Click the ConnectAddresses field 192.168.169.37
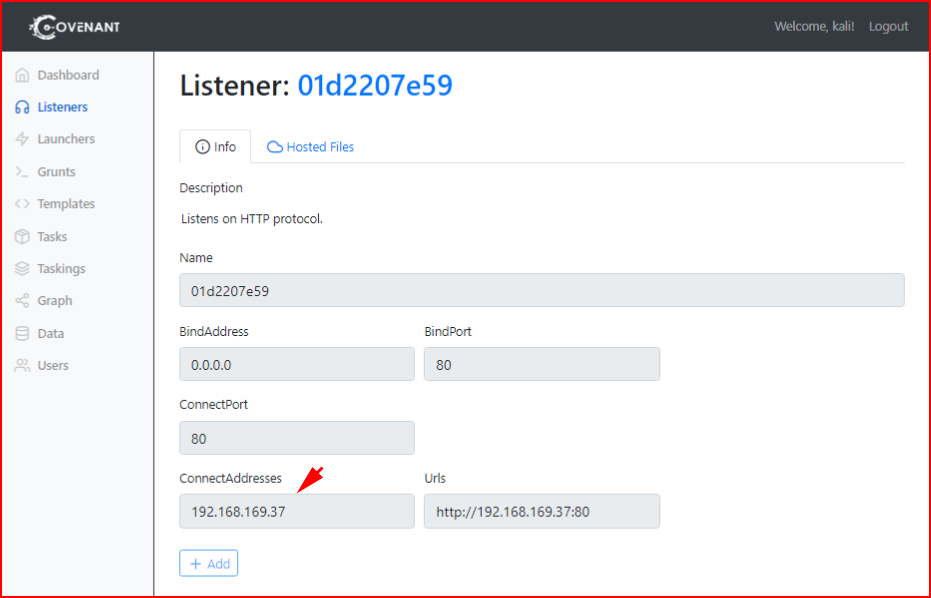Screen dimensions: 931x598 pyautogui.click(x=297, y=511)
